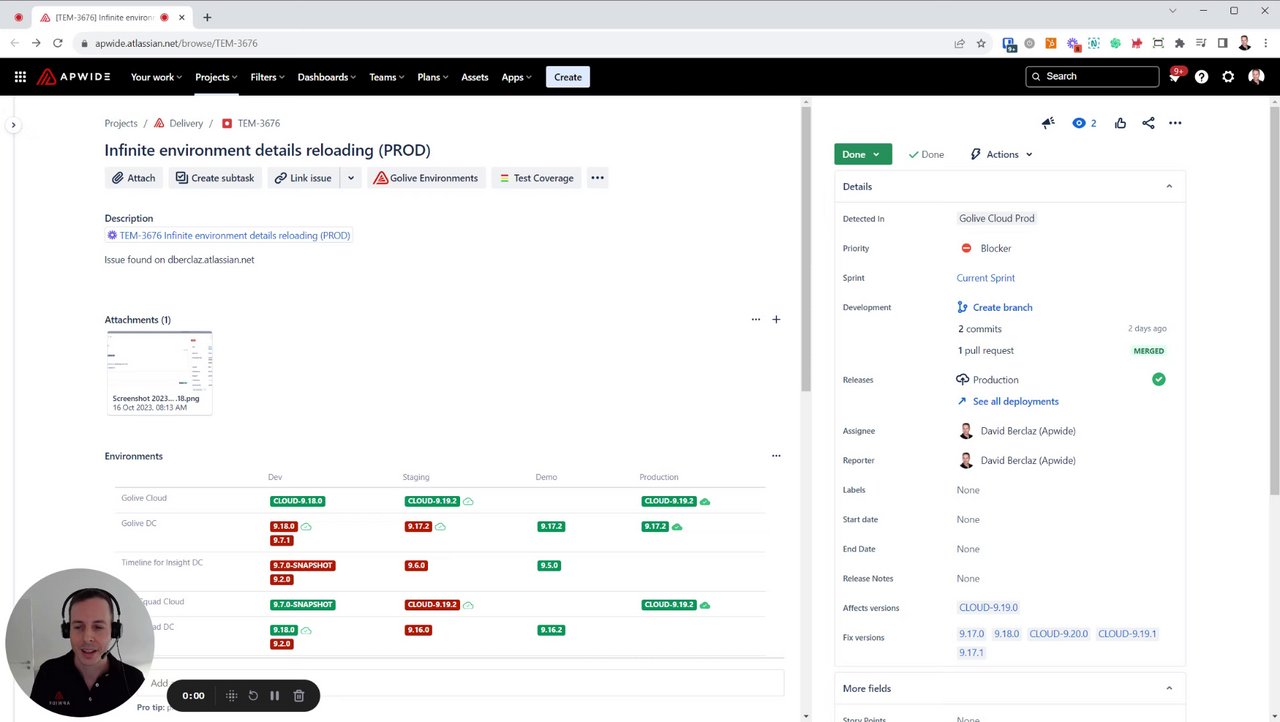Click the recording restart icon

click(x=253, y=696)
